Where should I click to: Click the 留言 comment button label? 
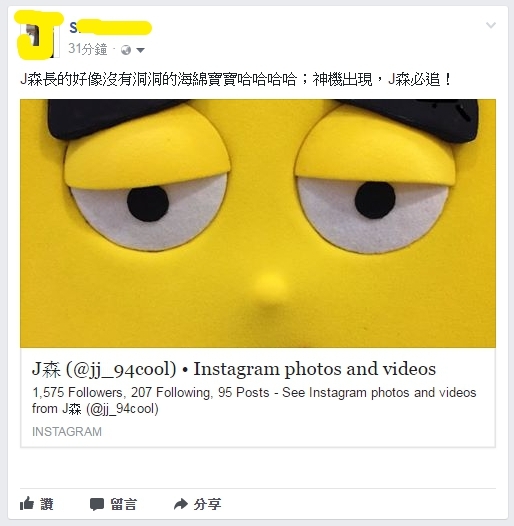pyautogui.click(x=124, y=504)
